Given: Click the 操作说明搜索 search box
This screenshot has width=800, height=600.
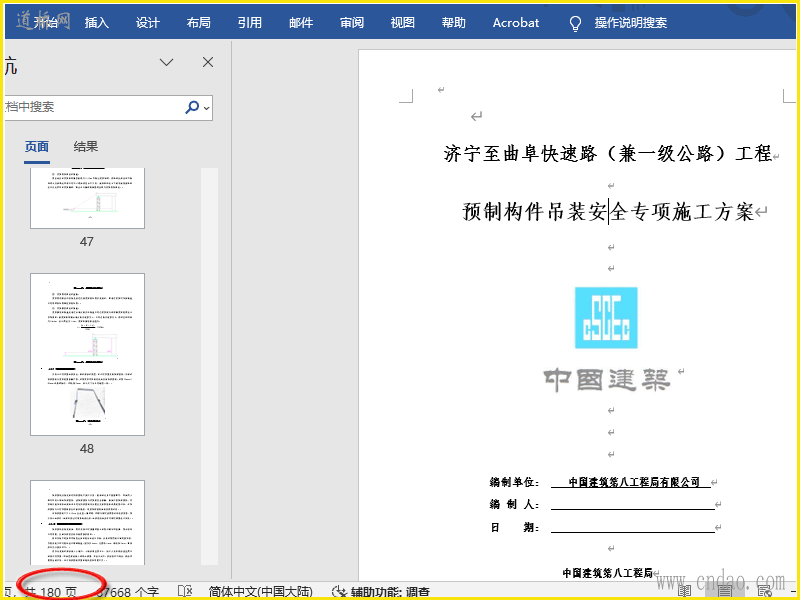Looking at the screenshot, I should tap(631, 22).
